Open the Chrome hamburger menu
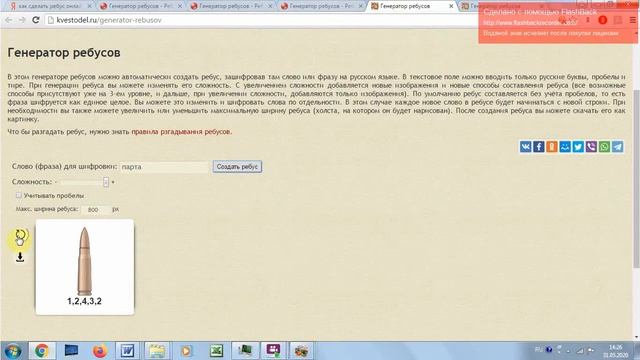Screen dimensions: 640x360 (x=632, y=20)
